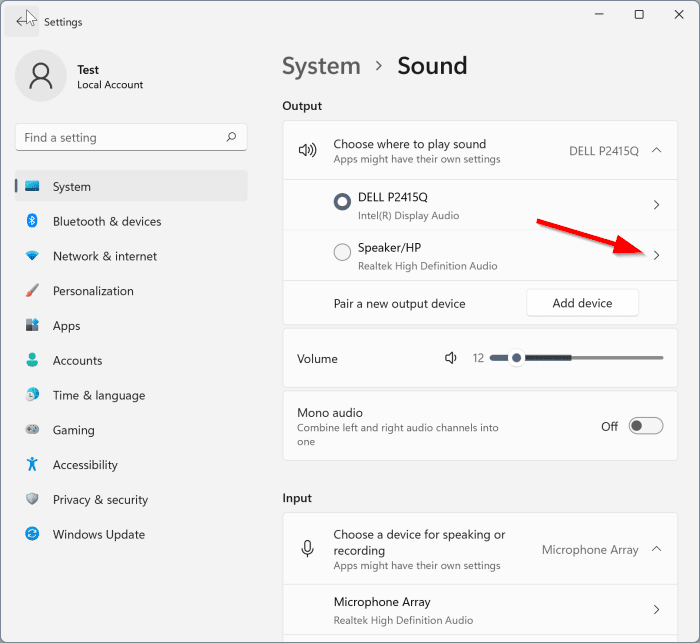Open Apps settings page

[131, 325]
